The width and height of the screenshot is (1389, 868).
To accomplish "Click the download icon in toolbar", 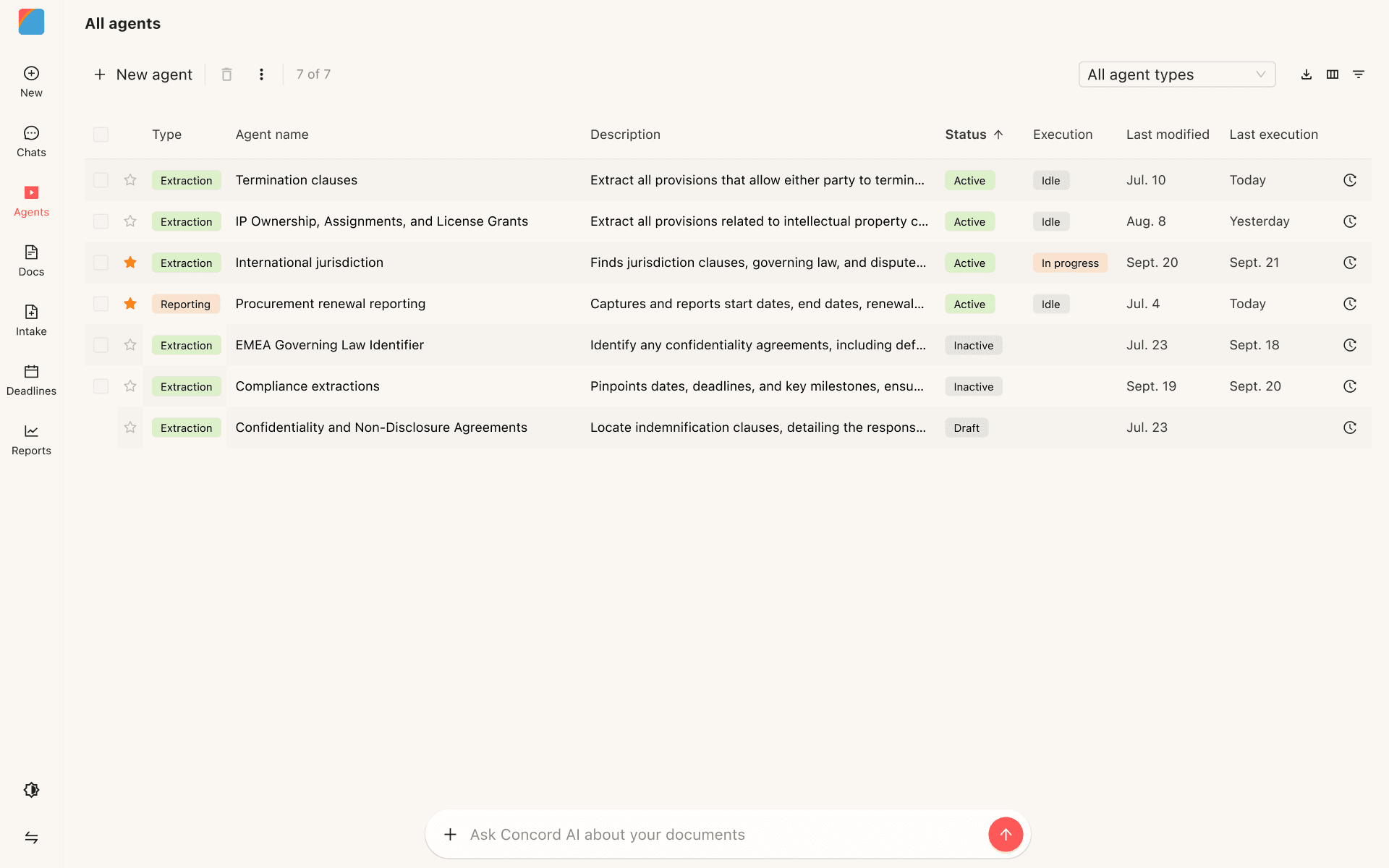I will (x=1306, y=75).
